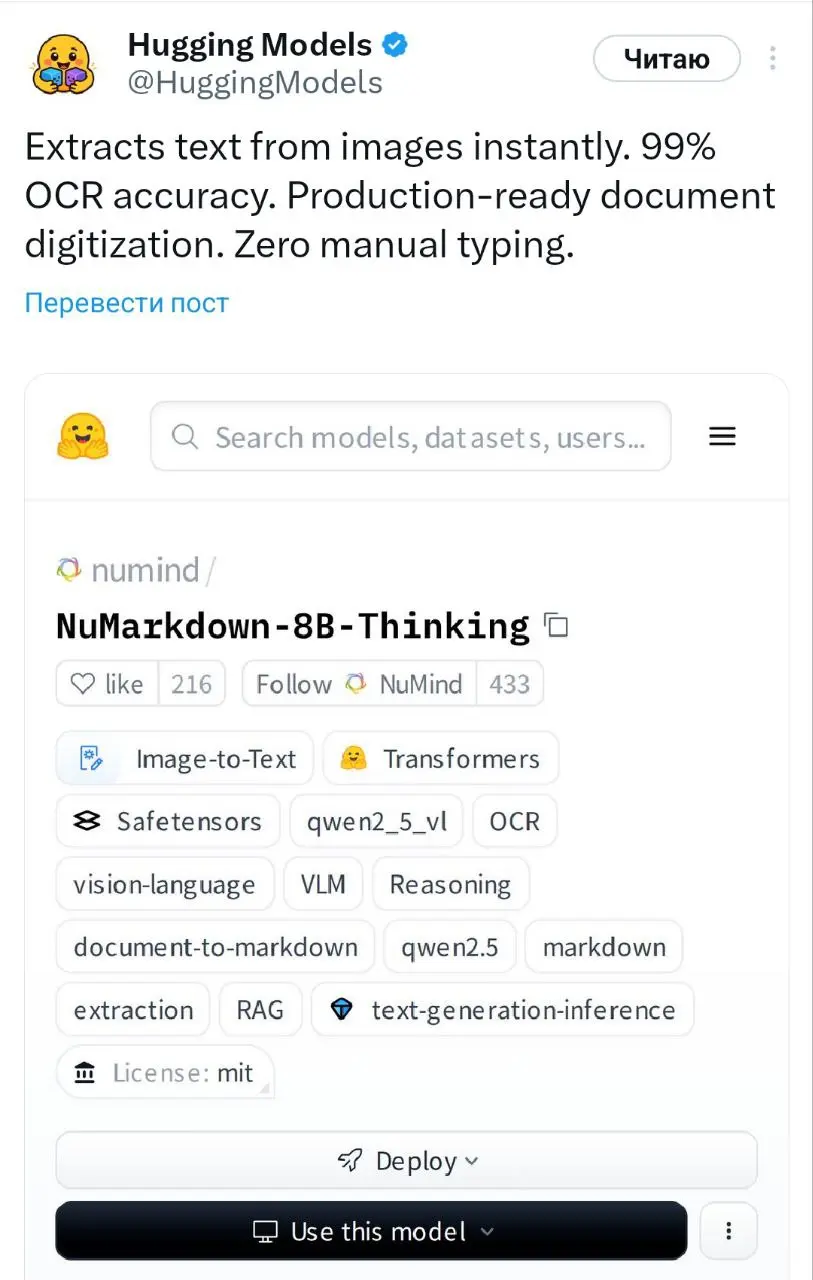Viewport: 813px width, 1280px height.
Task: Open the kebab menu beside Use this model
Action: [729, 1231]
